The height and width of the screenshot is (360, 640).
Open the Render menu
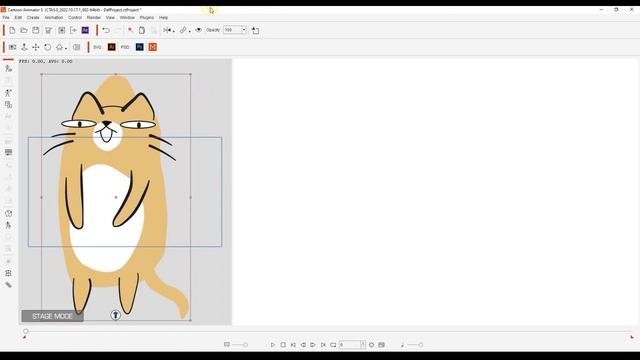tap(93, 18)
